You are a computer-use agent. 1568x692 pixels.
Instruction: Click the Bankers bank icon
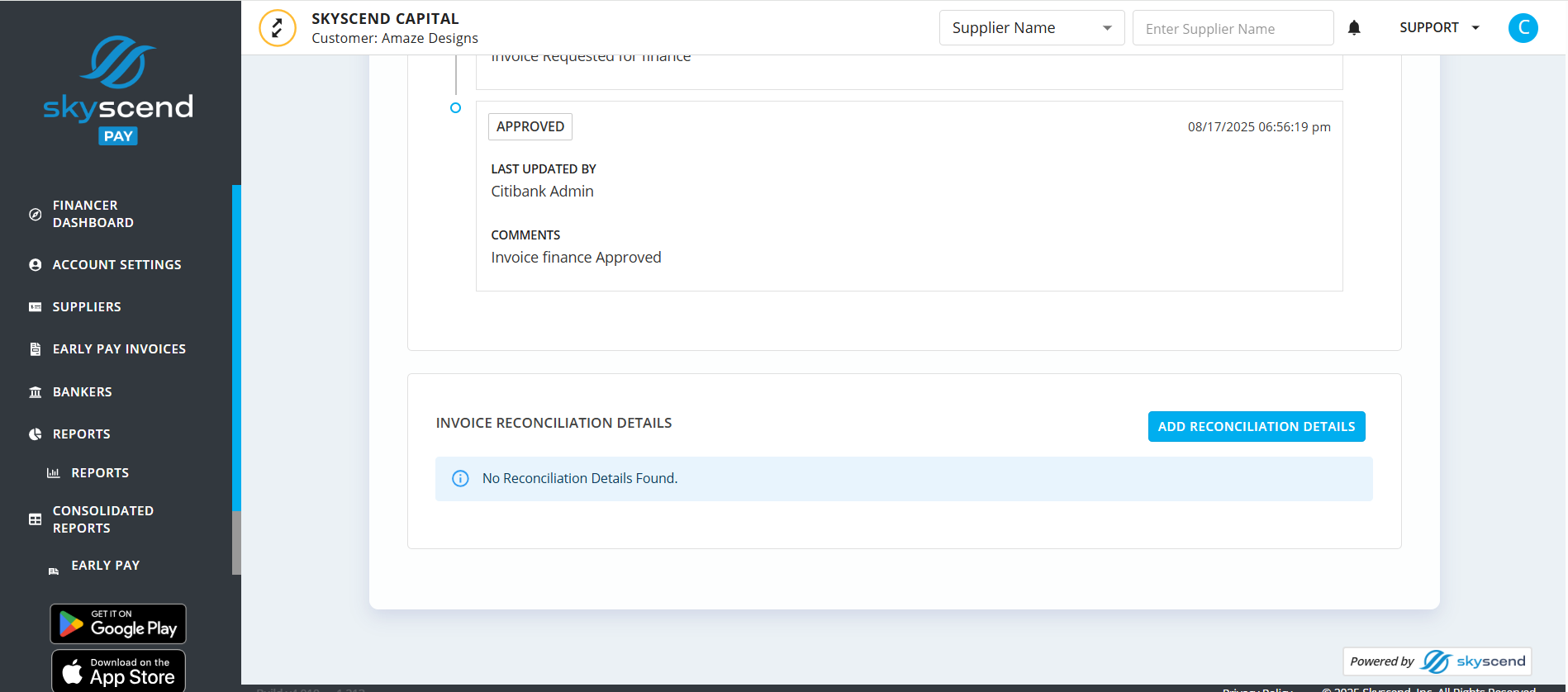point(35,392)
